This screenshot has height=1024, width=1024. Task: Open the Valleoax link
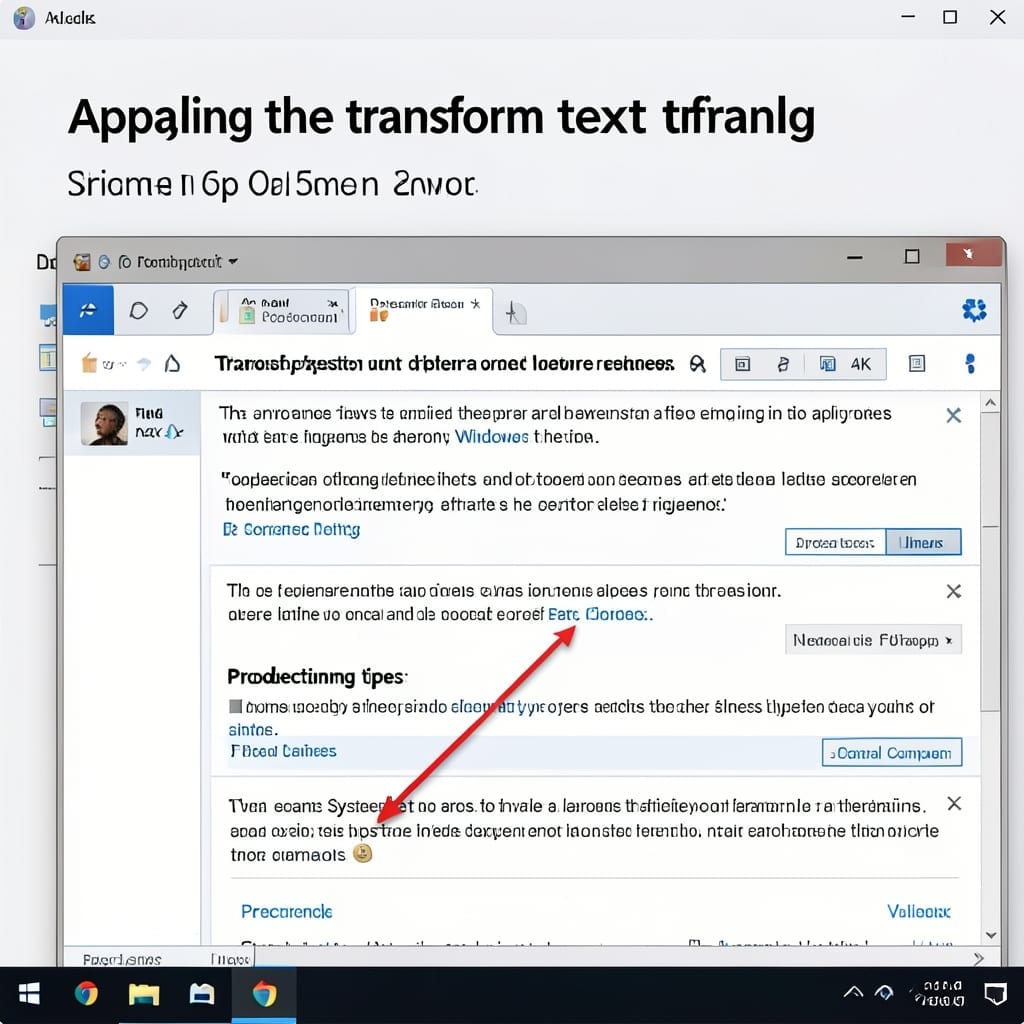(918, 912)
